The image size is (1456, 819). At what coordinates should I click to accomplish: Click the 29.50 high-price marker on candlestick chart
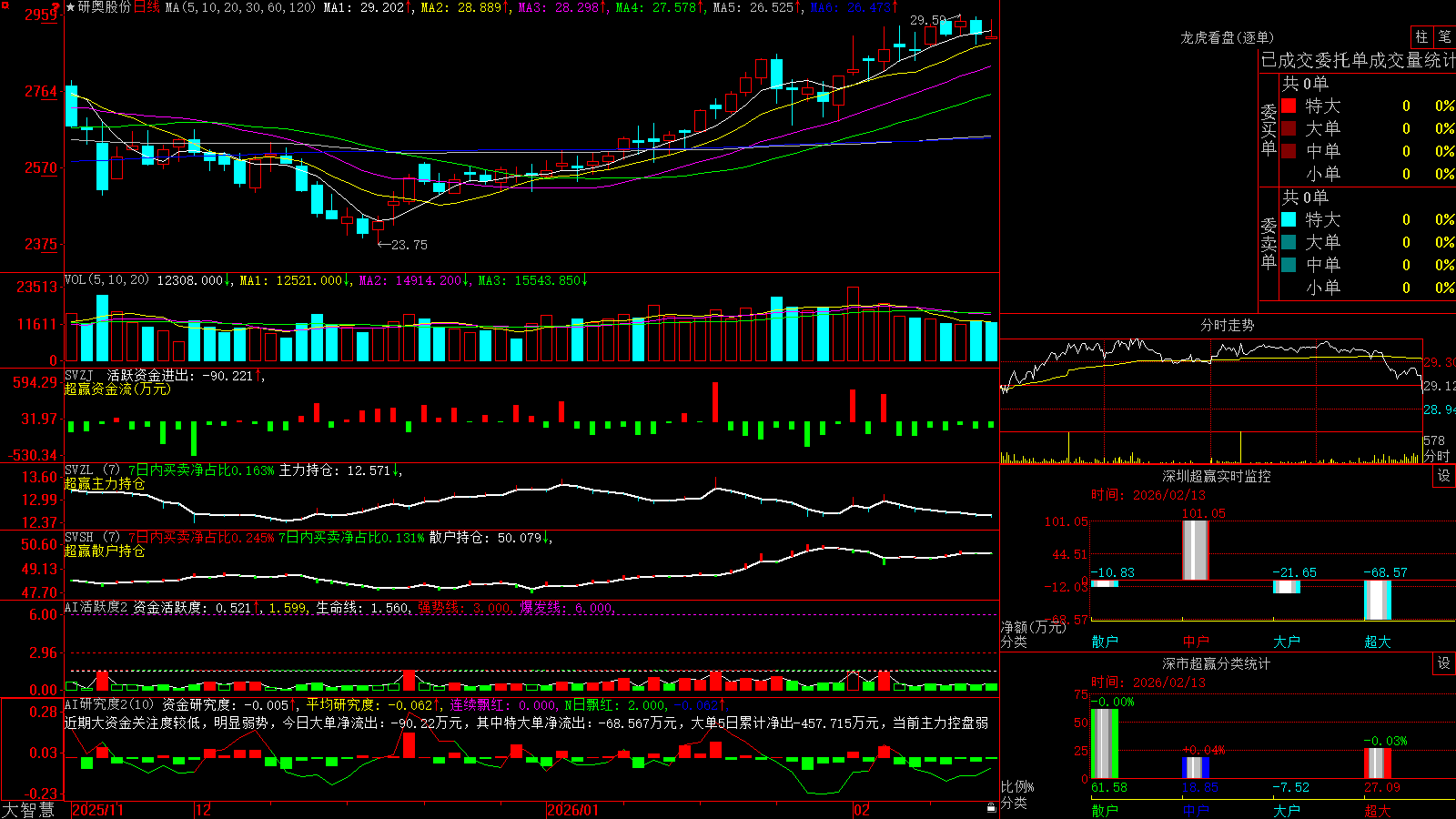coord(928,20)
